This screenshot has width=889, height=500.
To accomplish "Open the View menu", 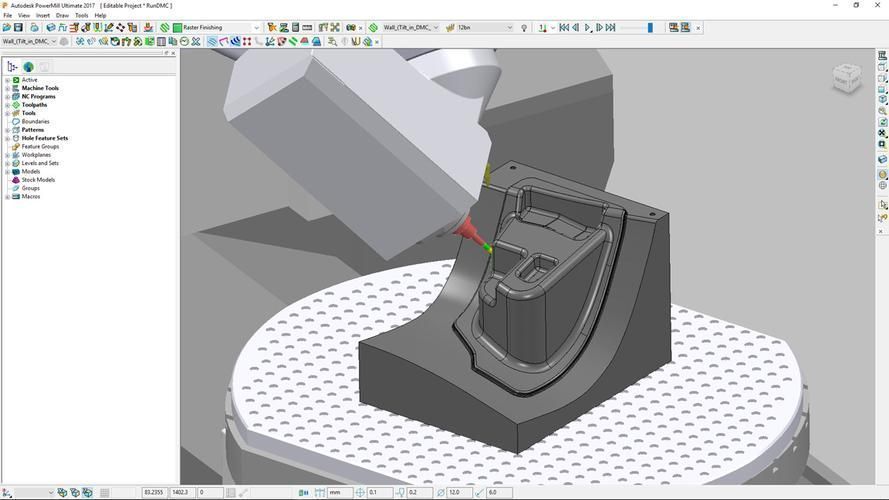I will click(24, 15).
